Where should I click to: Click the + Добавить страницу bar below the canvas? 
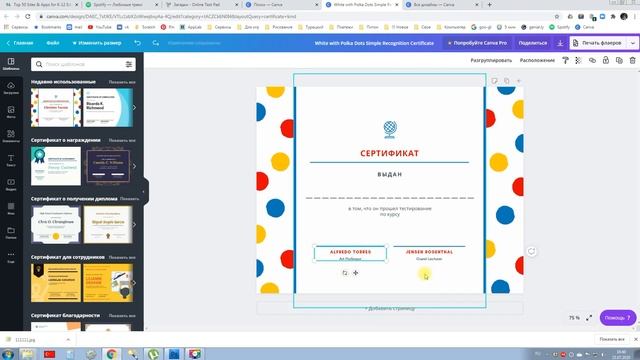click(390, 309)
